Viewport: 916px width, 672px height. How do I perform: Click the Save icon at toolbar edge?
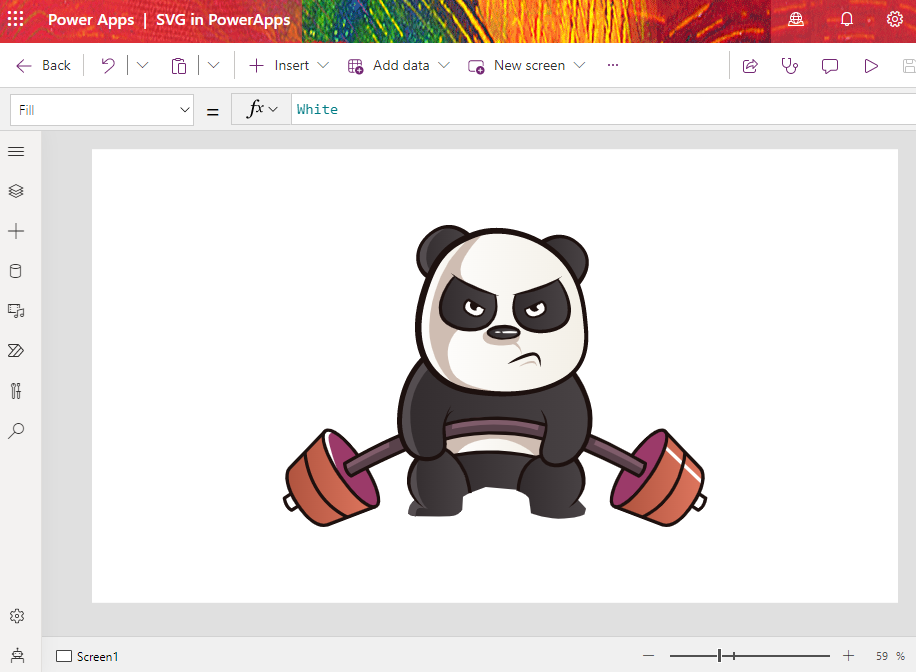coord(909,65)
